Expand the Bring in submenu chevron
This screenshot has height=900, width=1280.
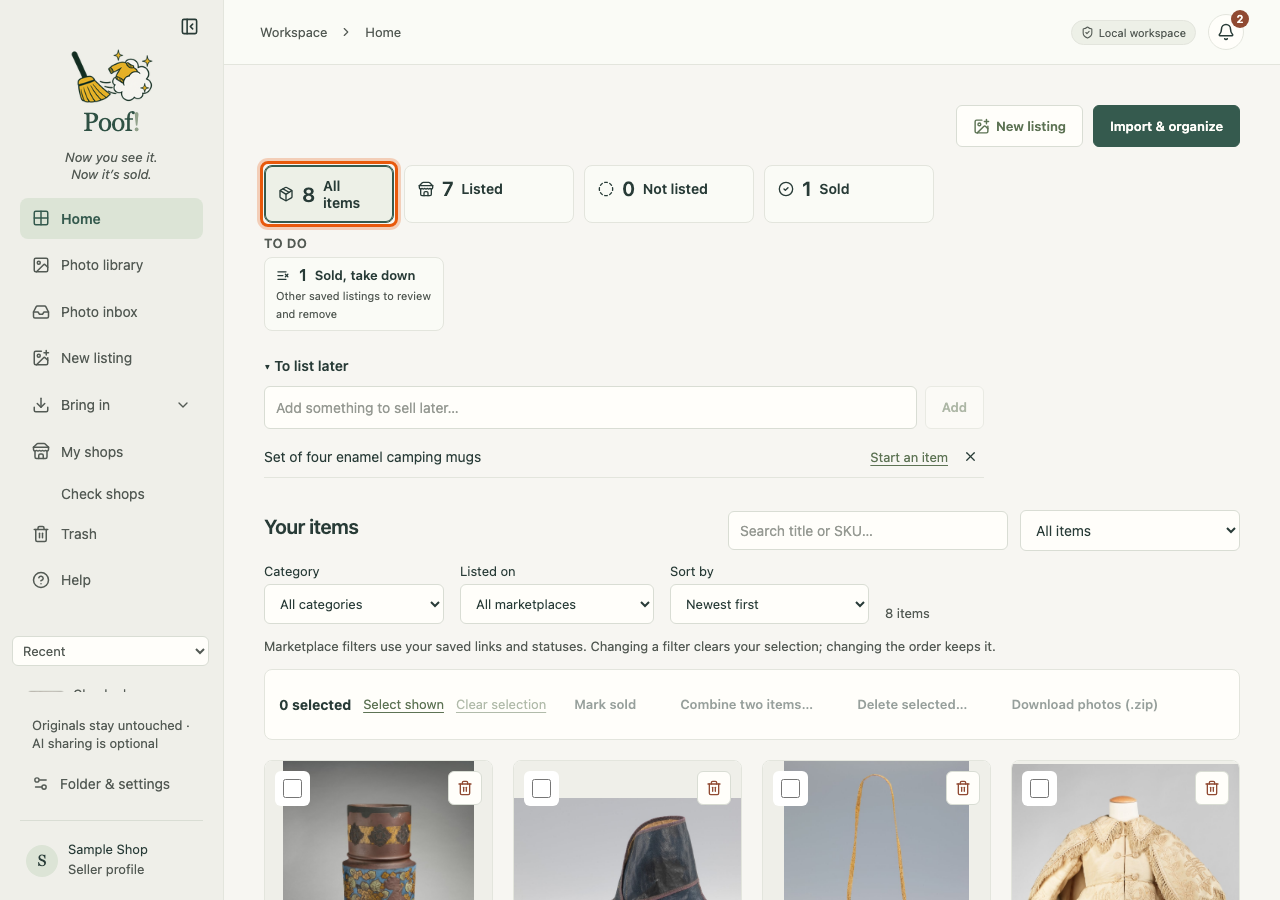(x=183, y=405)
